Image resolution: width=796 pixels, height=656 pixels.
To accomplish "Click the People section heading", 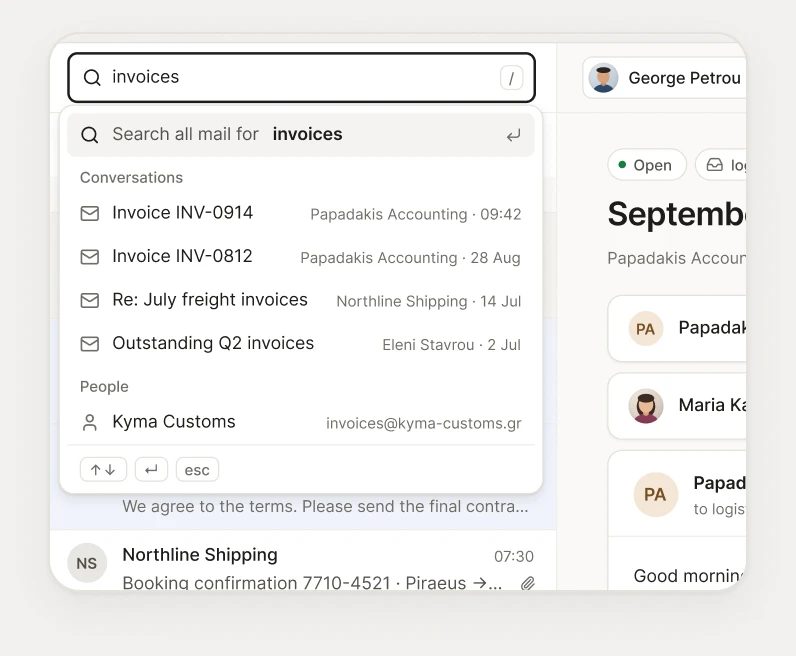I will pyautogui.click(x=104, y=387).
